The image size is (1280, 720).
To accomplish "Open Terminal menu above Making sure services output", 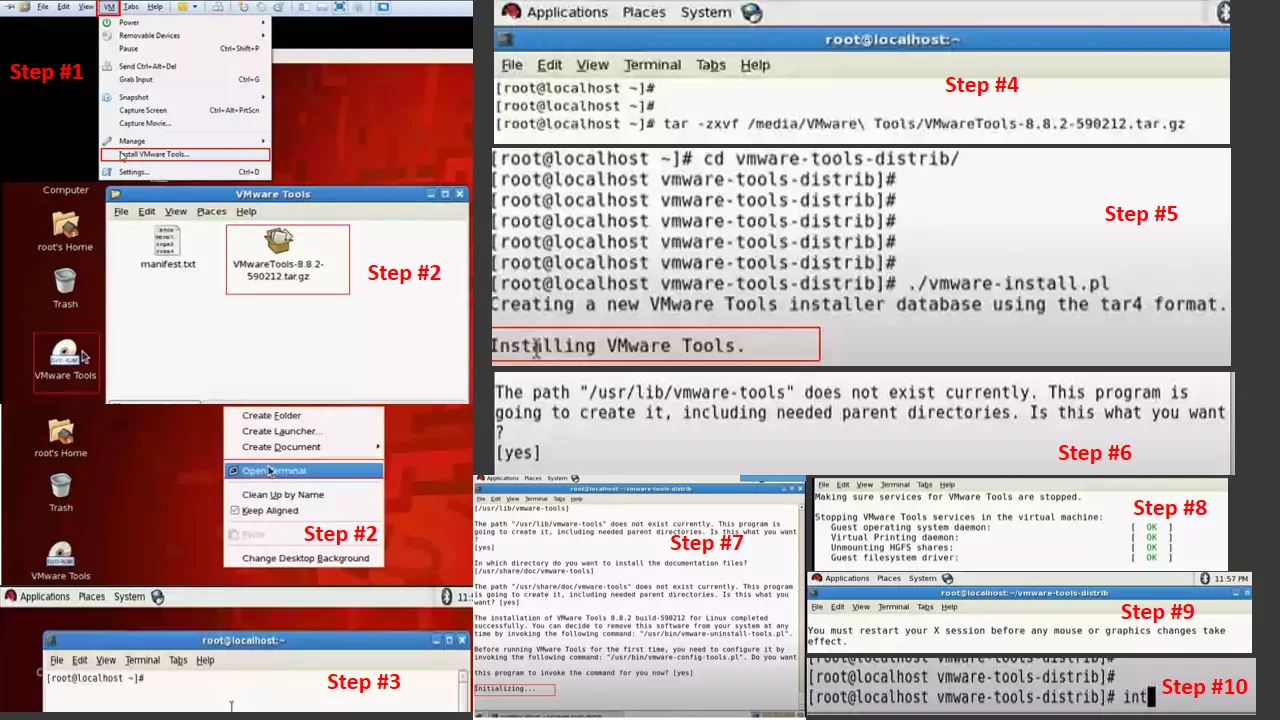I will (895, 485).
